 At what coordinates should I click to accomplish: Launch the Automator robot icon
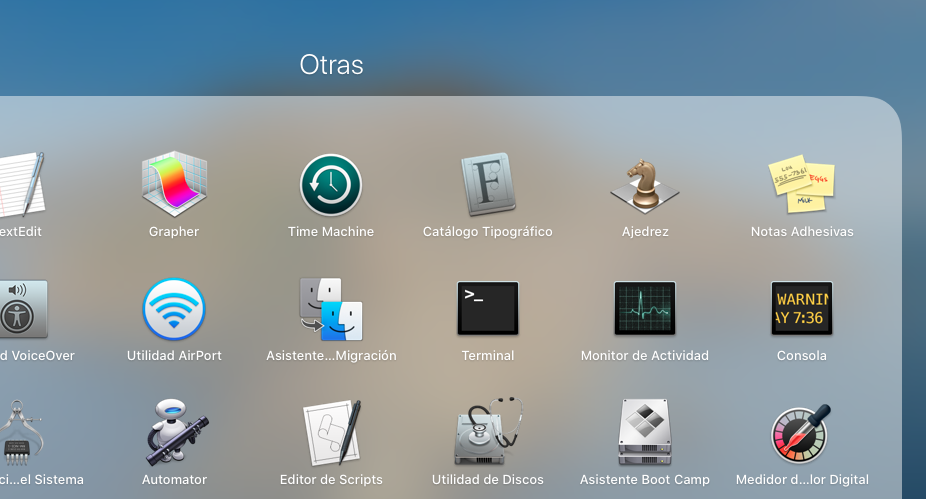[x=175, y=433]
